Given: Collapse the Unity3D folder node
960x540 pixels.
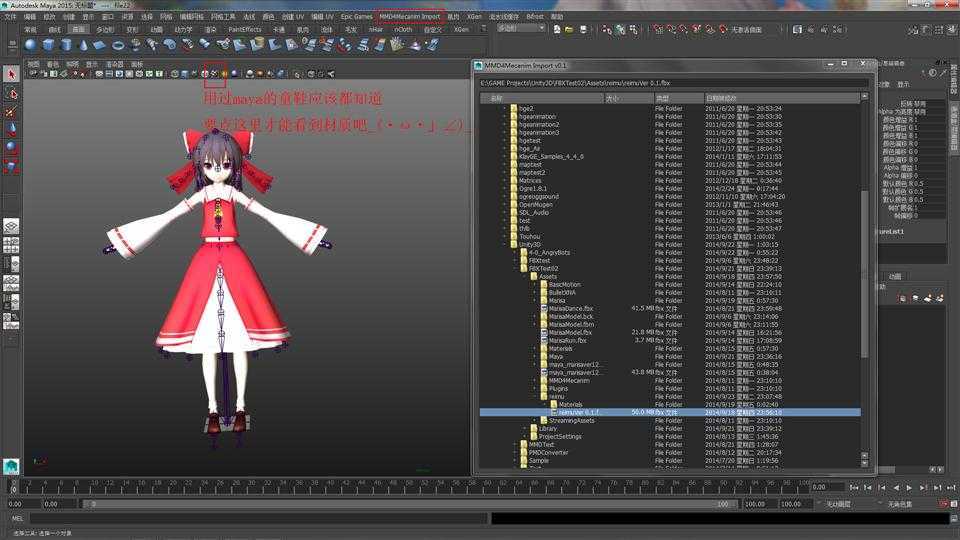Looking at the screenshot, I should [505, 244].
